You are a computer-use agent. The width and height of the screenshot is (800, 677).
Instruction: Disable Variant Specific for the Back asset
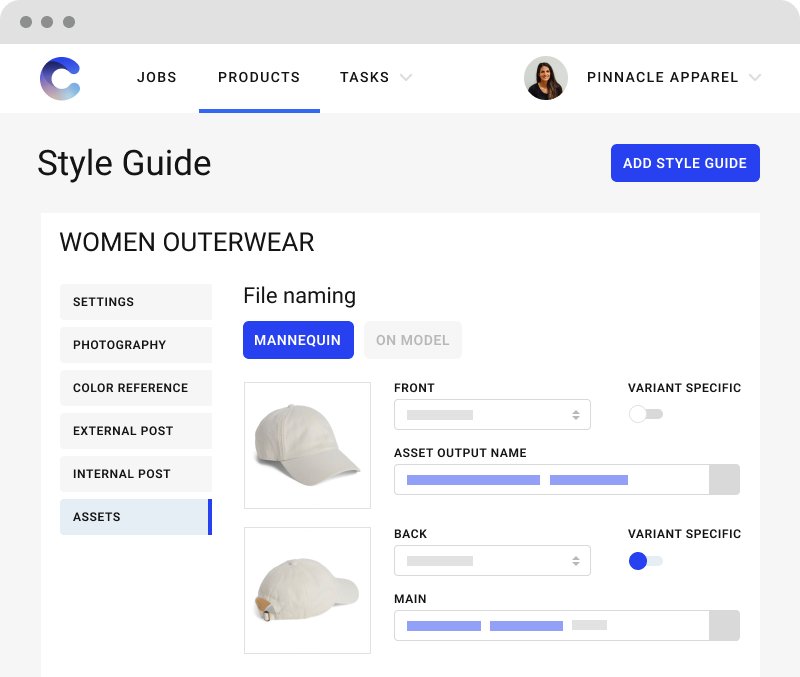[x=646, y=561]
